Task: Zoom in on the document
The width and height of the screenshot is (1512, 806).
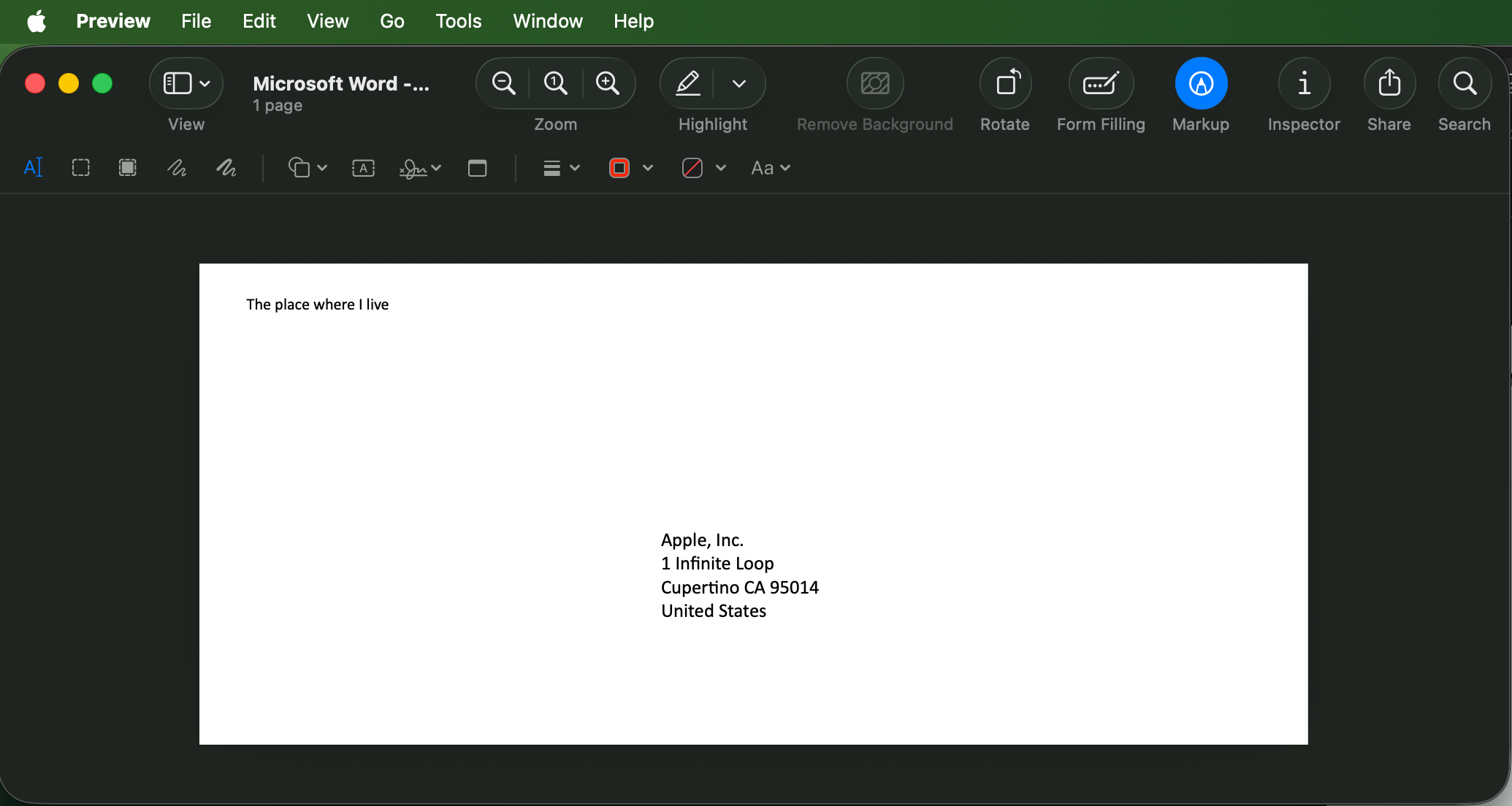Action: pyautogui.click(x=608, y=83)
